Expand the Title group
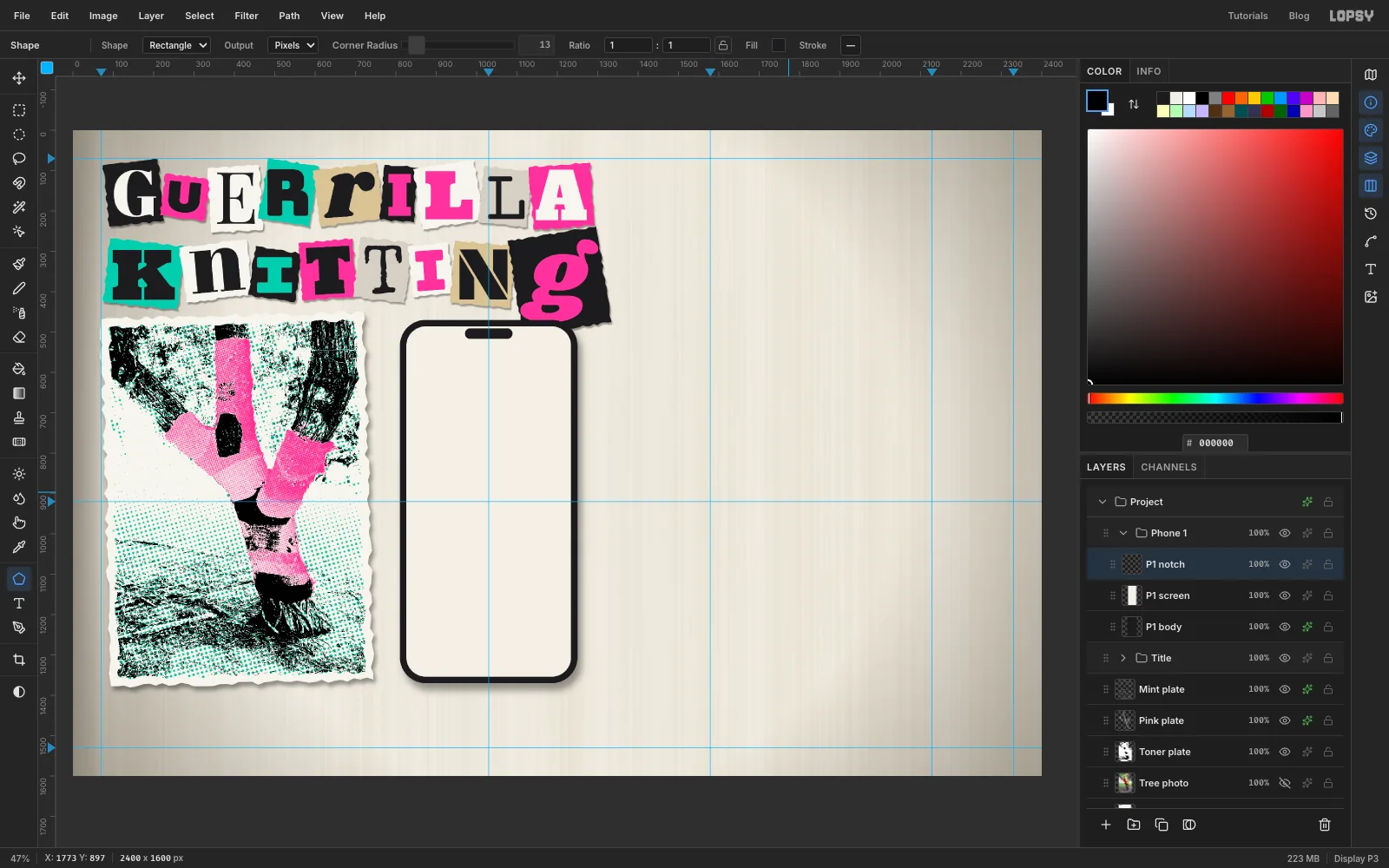This screenshot has height=868, width=1389. 1123,658
